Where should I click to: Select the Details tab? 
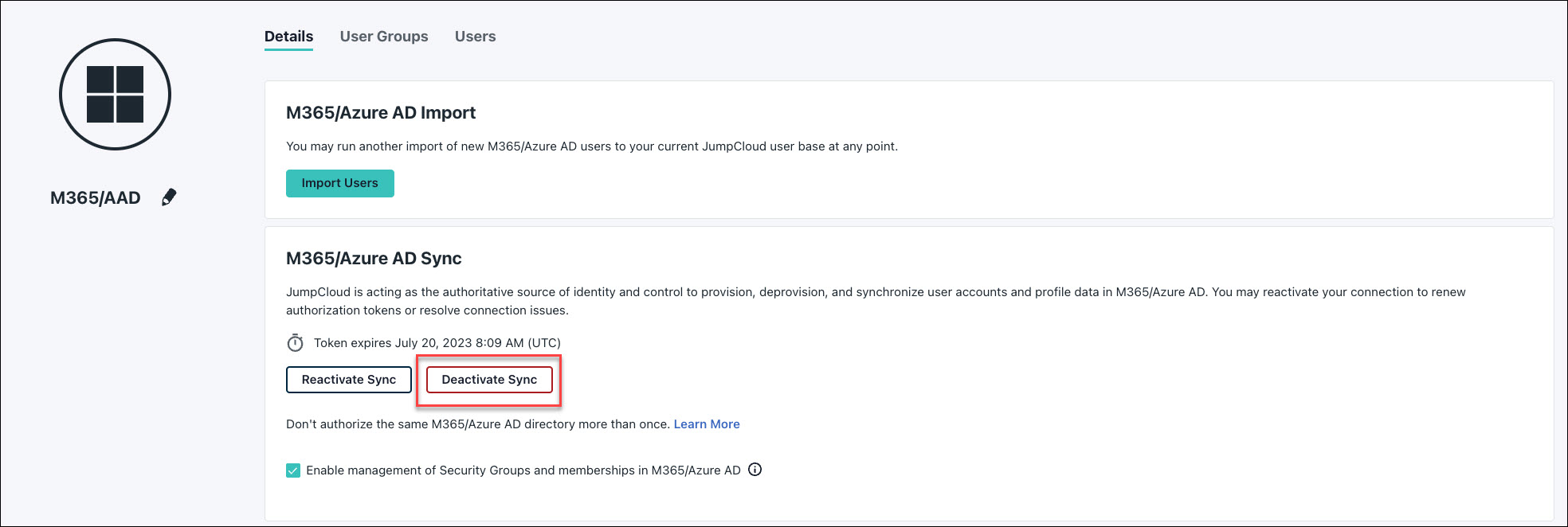click(288, 37)
